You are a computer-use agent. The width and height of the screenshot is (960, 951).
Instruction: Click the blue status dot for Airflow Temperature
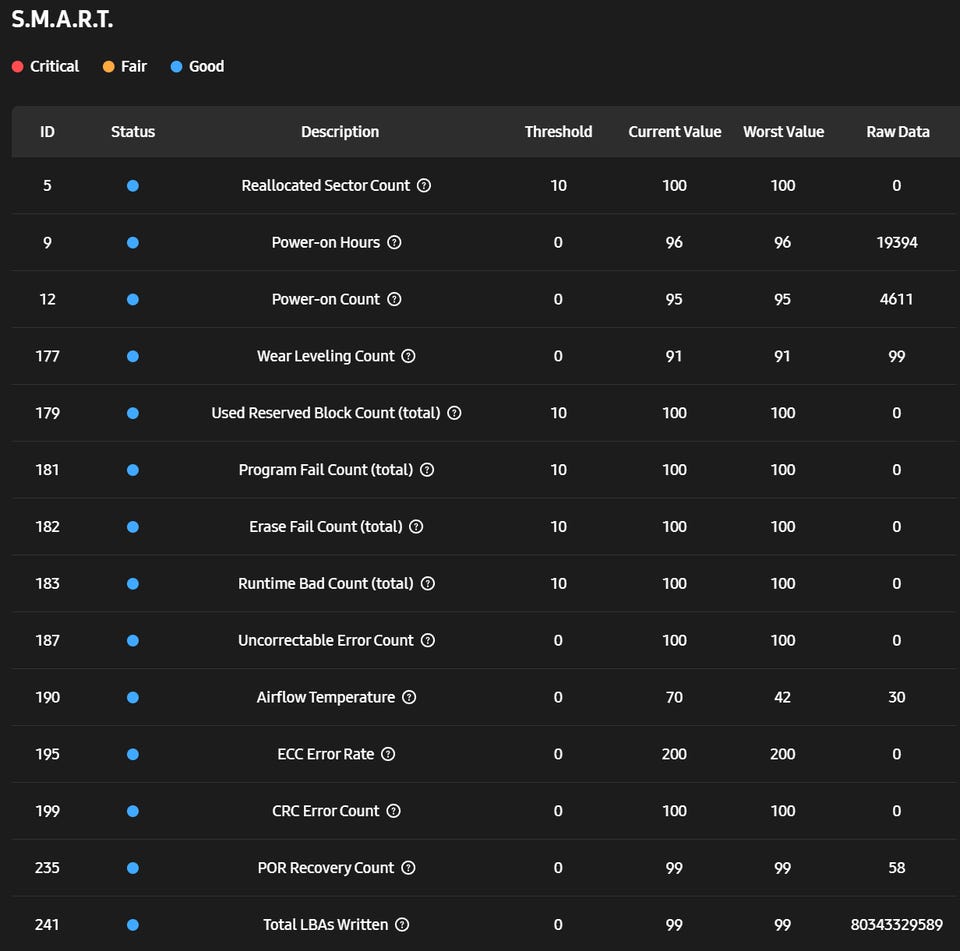pyautogui.click(x=133, y=698)
